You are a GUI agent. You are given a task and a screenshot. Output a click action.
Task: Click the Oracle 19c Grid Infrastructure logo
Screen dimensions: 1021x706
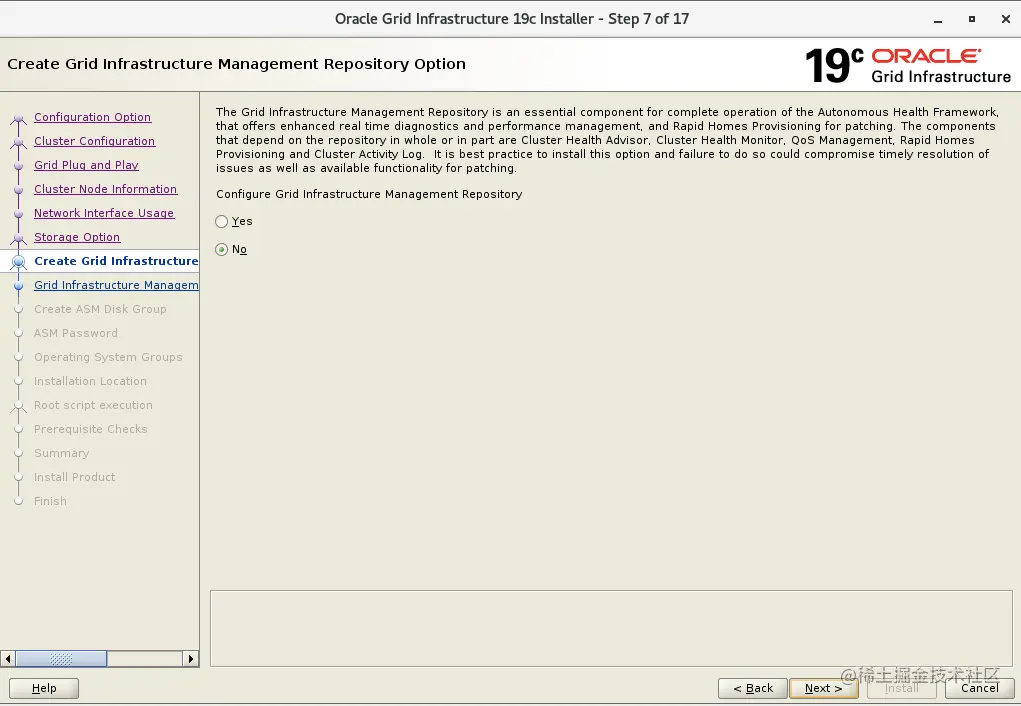pos(908,65)
